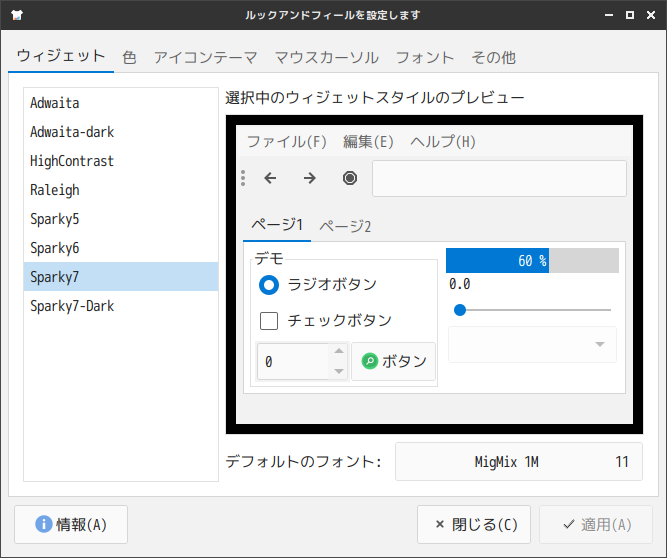Tick the チェックボタン checkbox
This screenshot has width=667, height=558.
(x=269, y=321)
